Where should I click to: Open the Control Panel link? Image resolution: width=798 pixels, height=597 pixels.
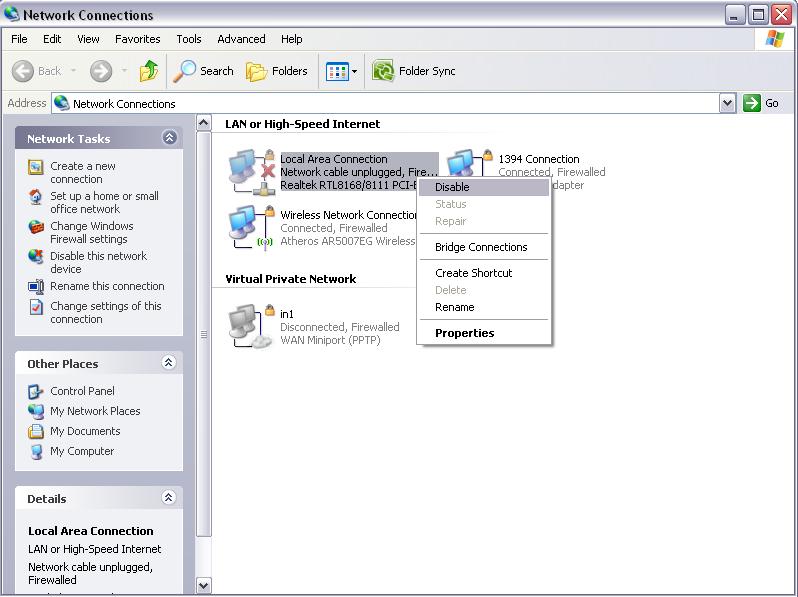click(82, 391)
